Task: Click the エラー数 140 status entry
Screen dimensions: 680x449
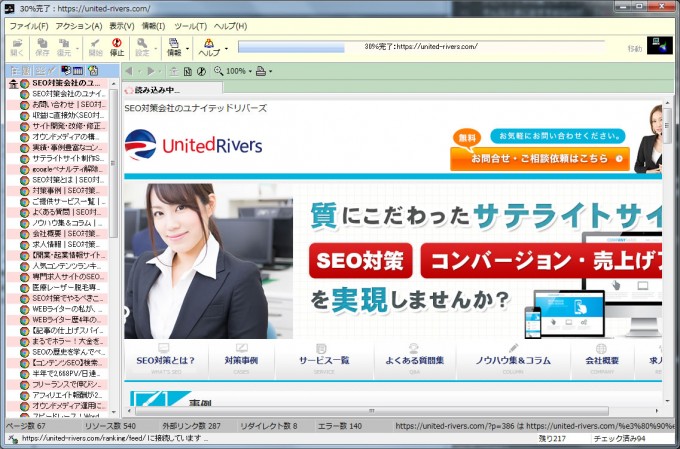Action: tap(340, 426)
